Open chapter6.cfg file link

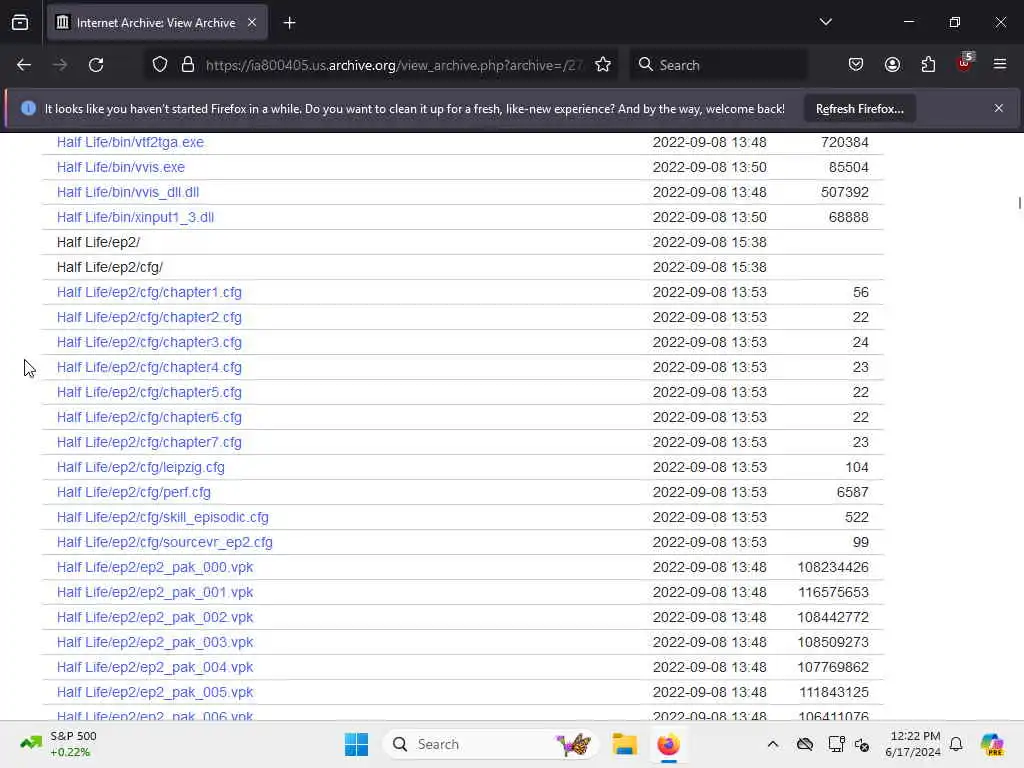(149, 417)
